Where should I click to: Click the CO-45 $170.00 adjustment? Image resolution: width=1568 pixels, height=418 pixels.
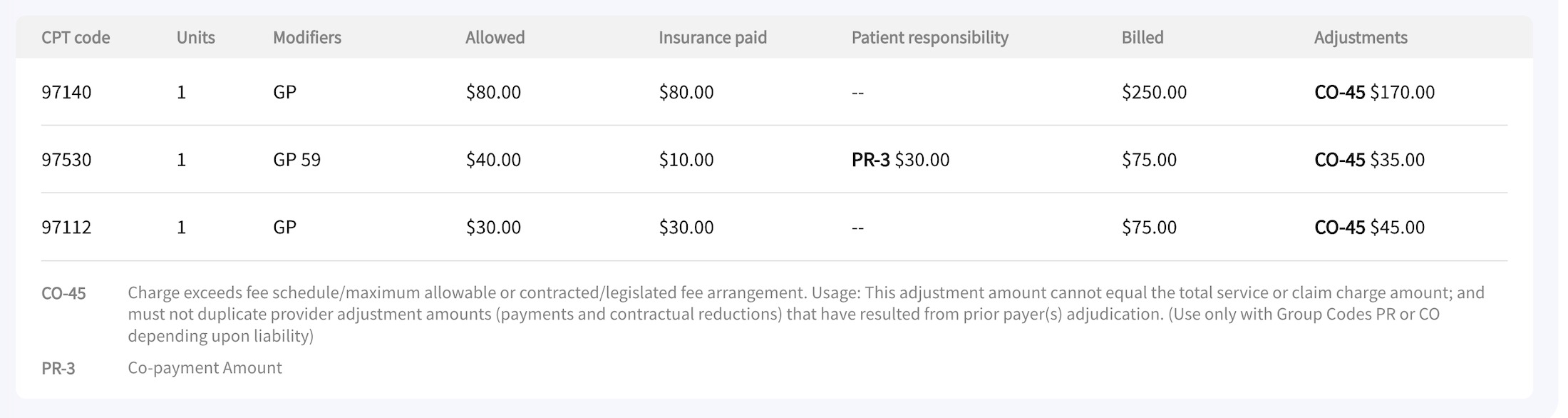pos(1374,92)
